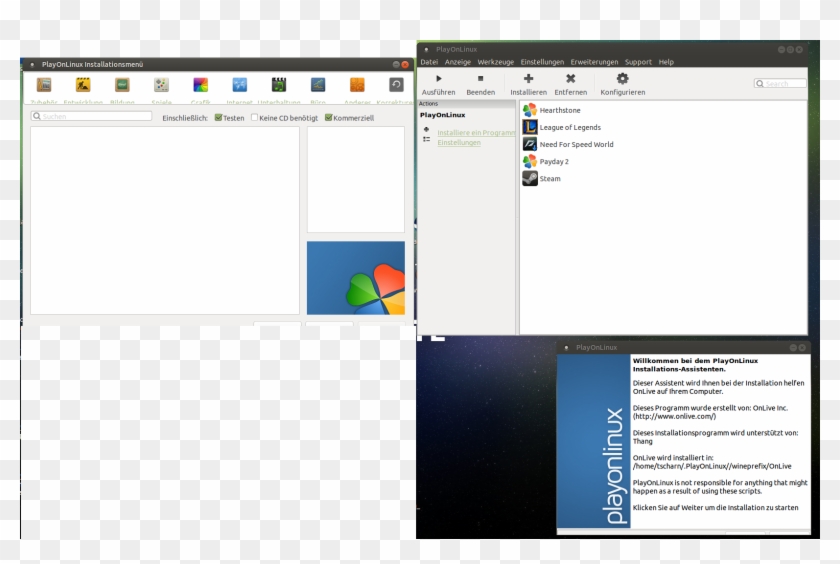Select the Hearthstone icon in program list
This screenshot has width=840, height=564.
click(530, 110)
